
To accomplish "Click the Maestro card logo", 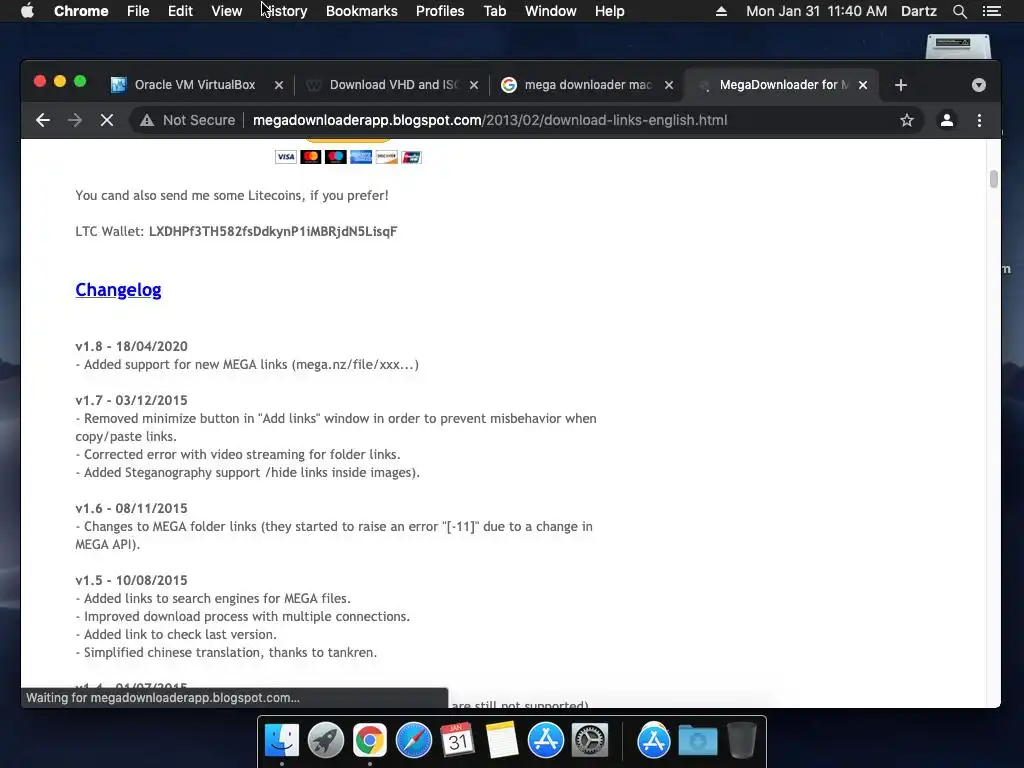I will pyautogui.click(x=336, y=157).
